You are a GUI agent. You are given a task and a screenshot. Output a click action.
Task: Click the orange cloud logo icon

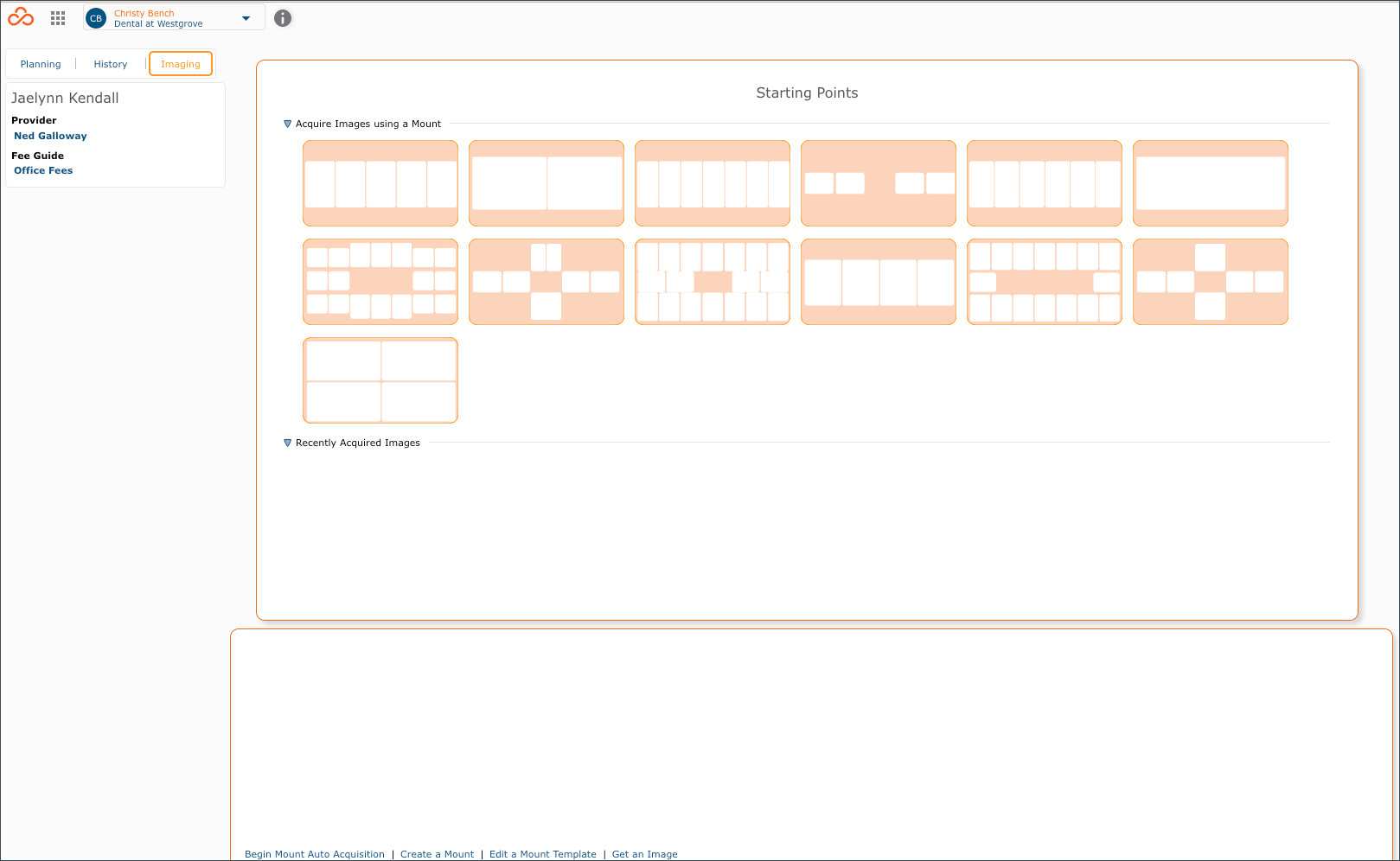coord(21,17)
